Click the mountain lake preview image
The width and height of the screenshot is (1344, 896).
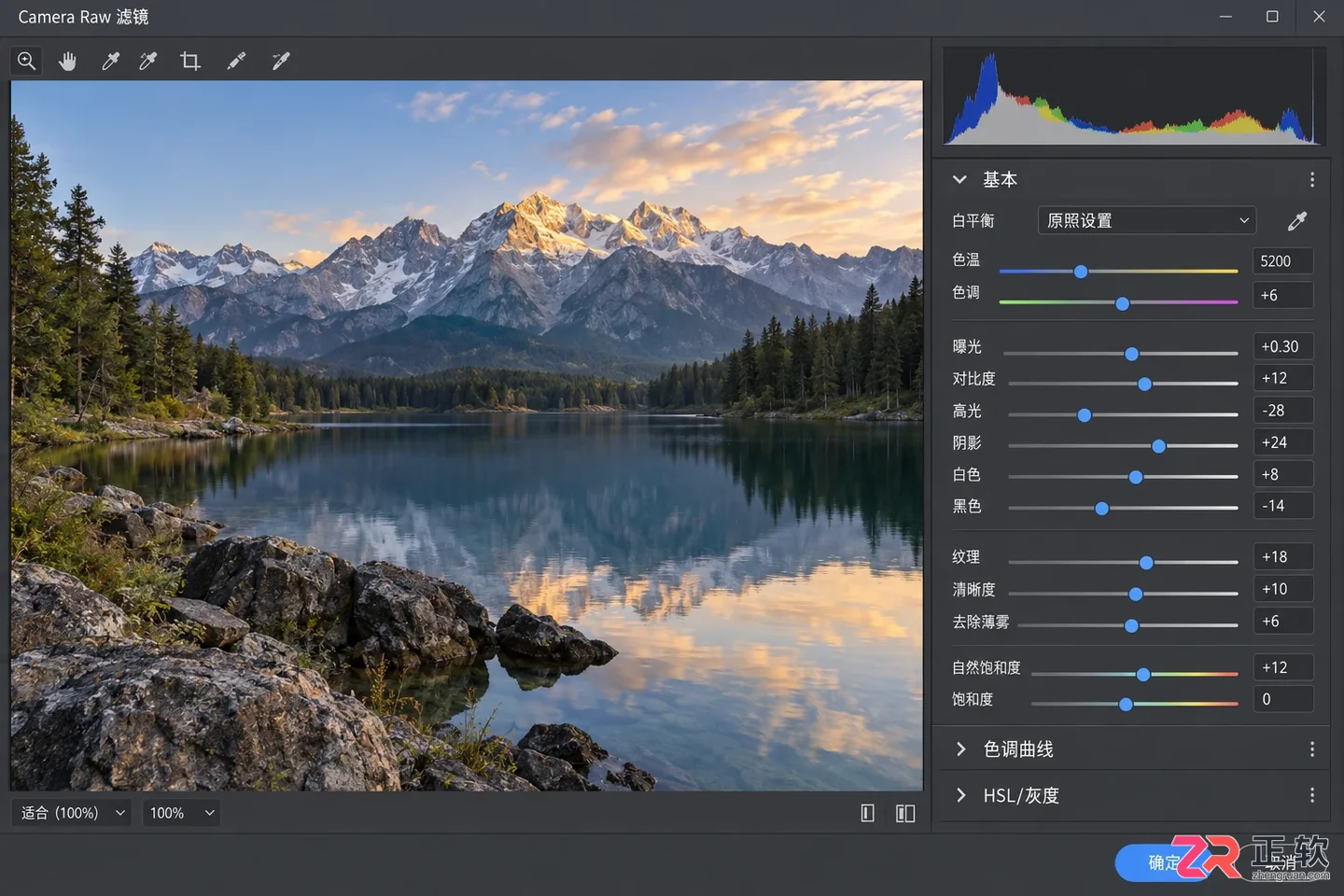(467, 436)
